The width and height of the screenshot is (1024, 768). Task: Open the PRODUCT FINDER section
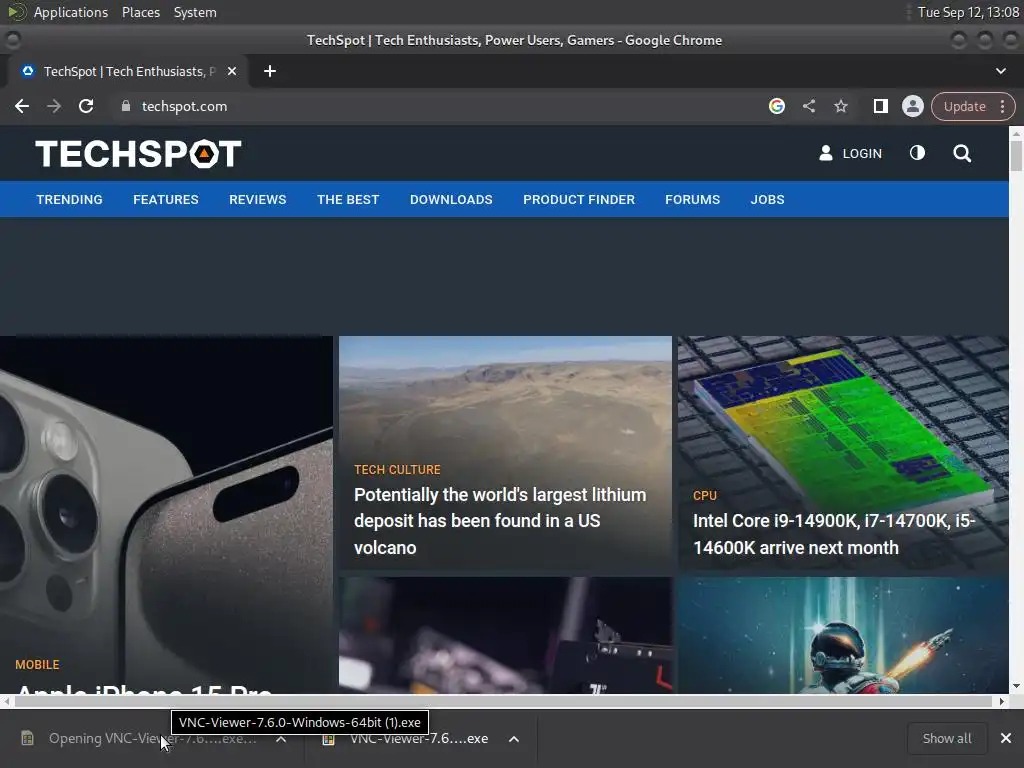pyautogui.click(x=579, y=200)
